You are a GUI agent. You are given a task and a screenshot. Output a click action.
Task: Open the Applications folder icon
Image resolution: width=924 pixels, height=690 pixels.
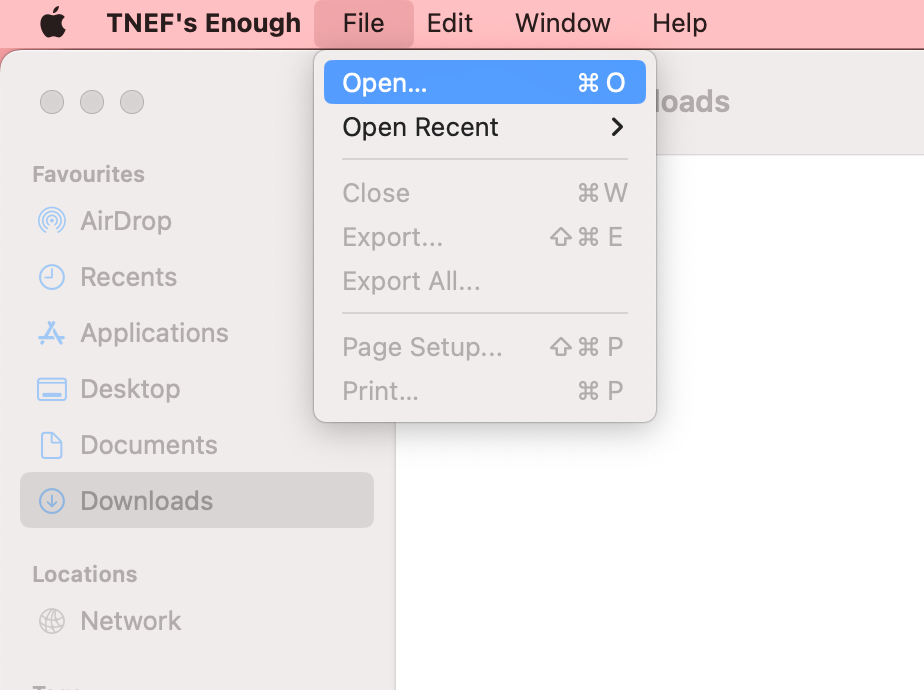52,333
